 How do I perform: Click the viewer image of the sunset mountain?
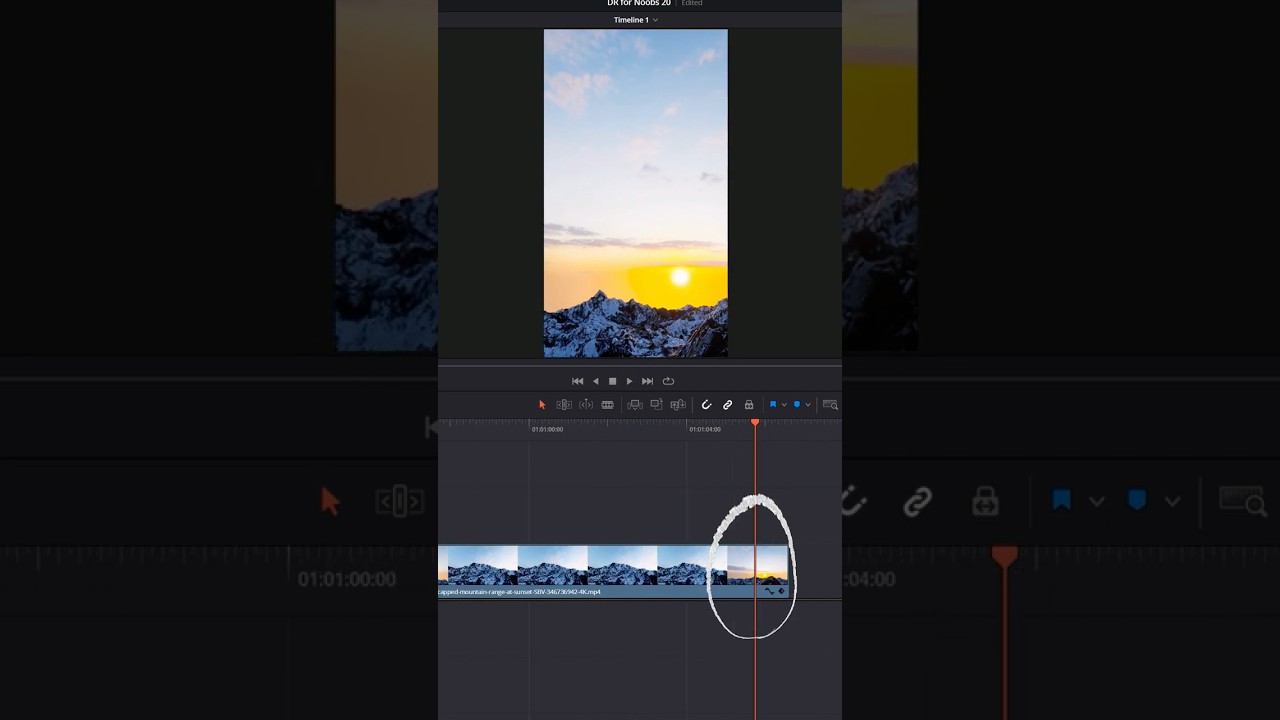(636, 193)
